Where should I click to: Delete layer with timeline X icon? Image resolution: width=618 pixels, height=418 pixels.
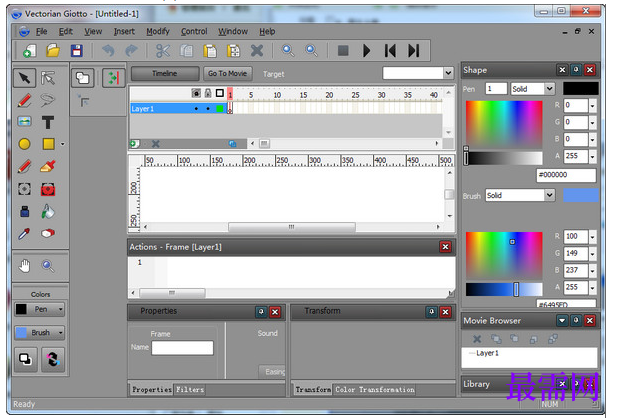[x=156, y=144]
